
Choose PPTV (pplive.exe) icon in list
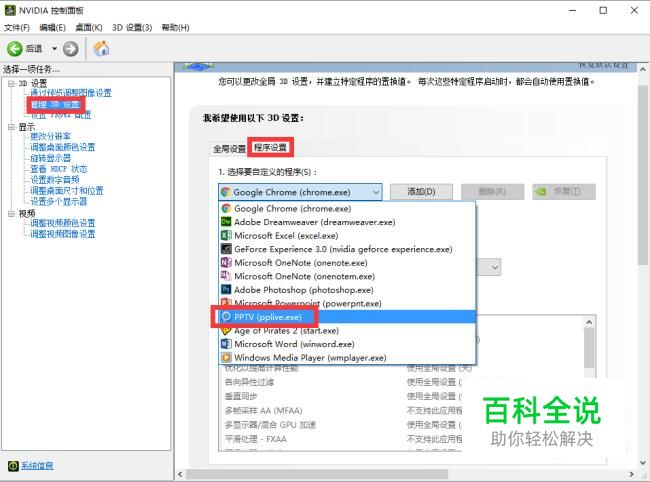(226, 317)
